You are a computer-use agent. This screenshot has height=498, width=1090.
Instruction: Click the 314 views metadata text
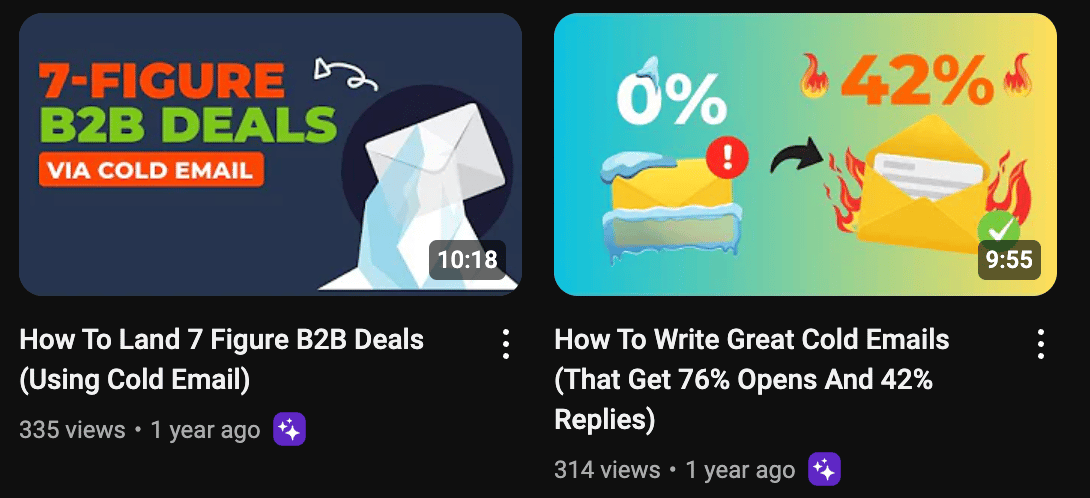[607, 470]
